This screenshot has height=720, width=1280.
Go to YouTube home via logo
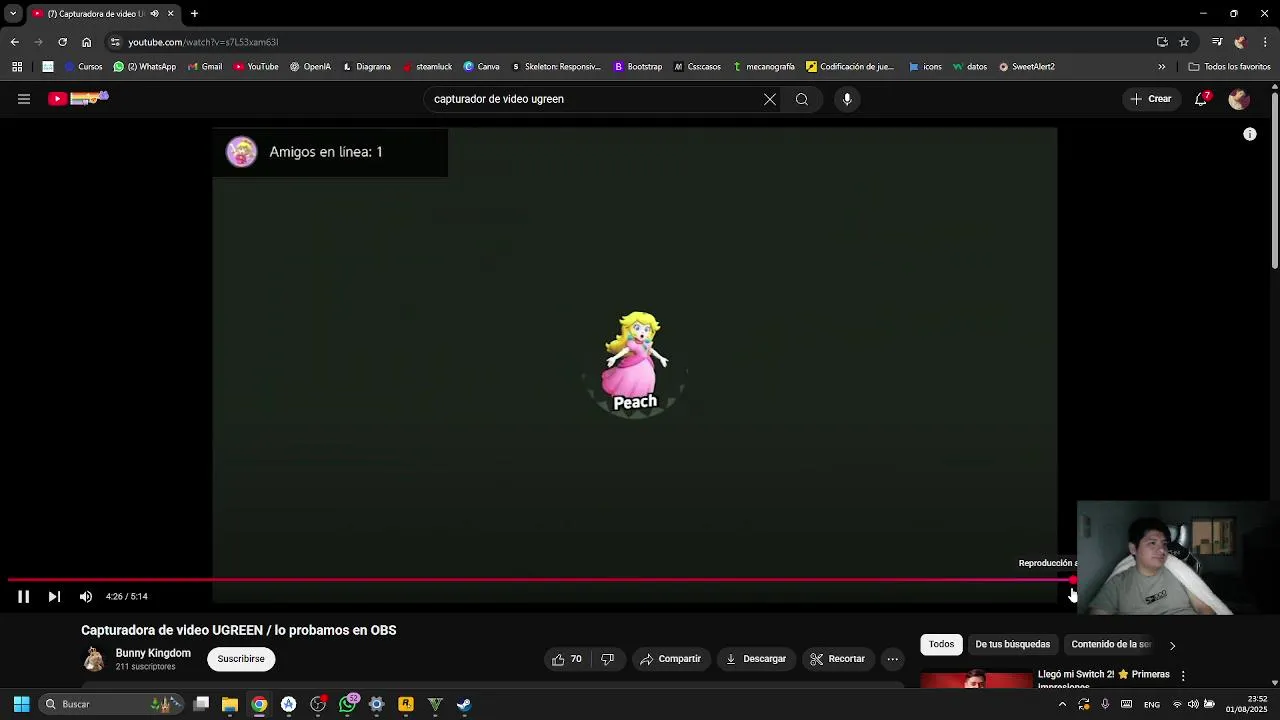(x=78, y=98)
